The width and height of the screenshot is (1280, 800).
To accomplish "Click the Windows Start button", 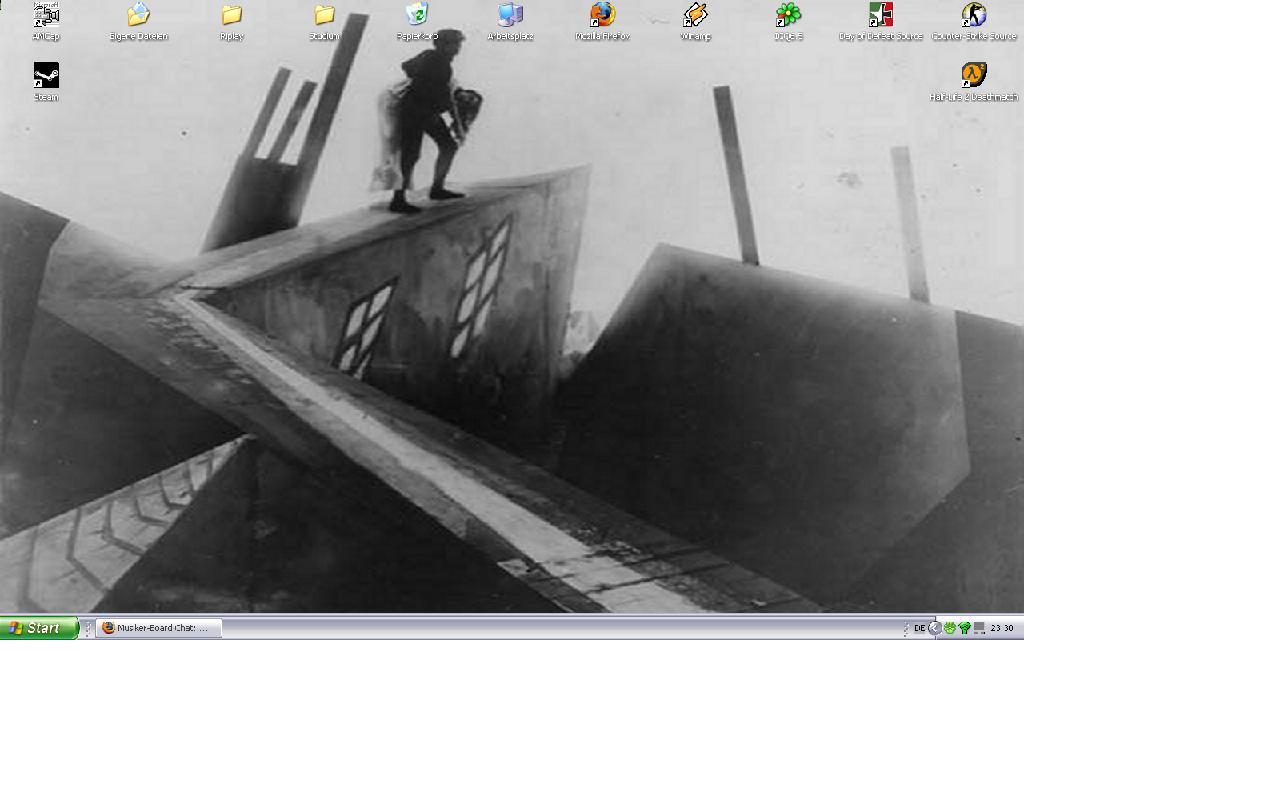I will pos(39,628).
